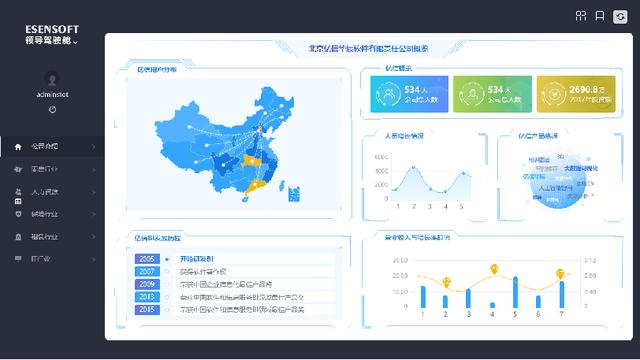Select the radio marker next to 2007
The width and height of the screenshot is (640, 360).
click(167, 271)
